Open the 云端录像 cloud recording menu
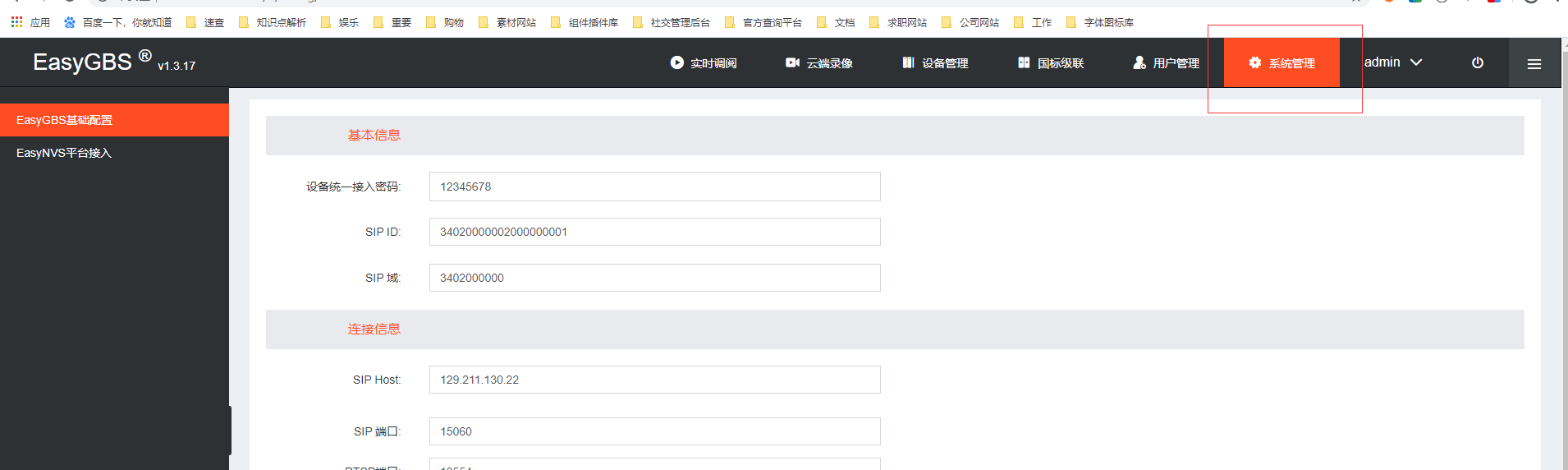 [819, 62]
